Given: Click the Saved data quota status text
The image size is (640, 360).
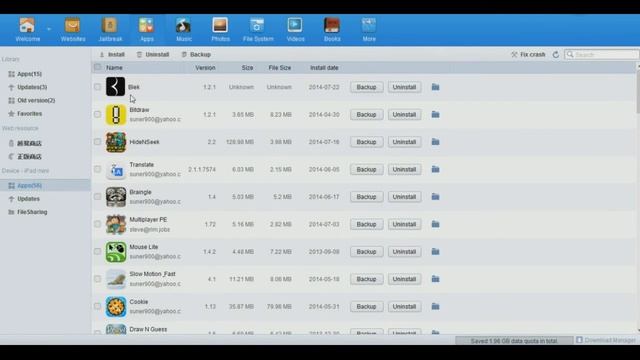Looking at the screenshot, I should pos(514,340).
